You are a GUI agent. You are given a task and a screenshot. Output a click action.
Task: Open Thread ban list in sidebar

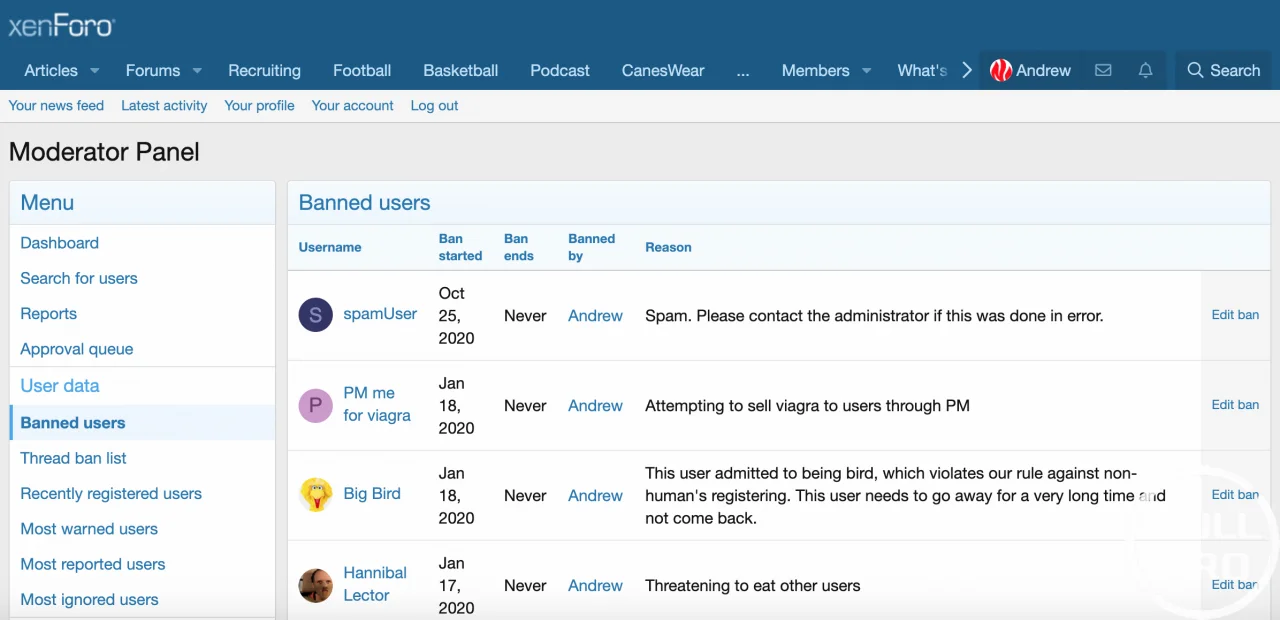[73, 458]
